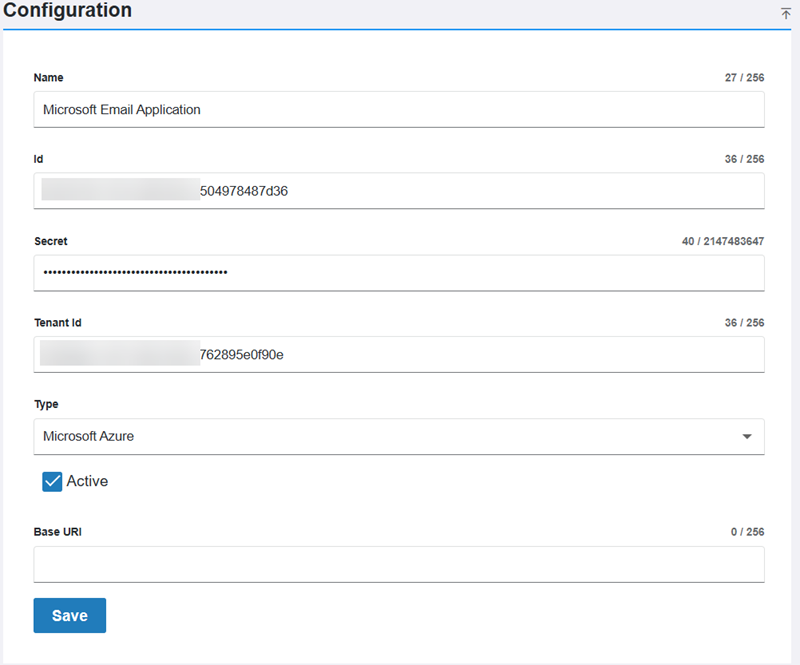
Task: Click the Secret field label
Action: (x=51, y=241)
